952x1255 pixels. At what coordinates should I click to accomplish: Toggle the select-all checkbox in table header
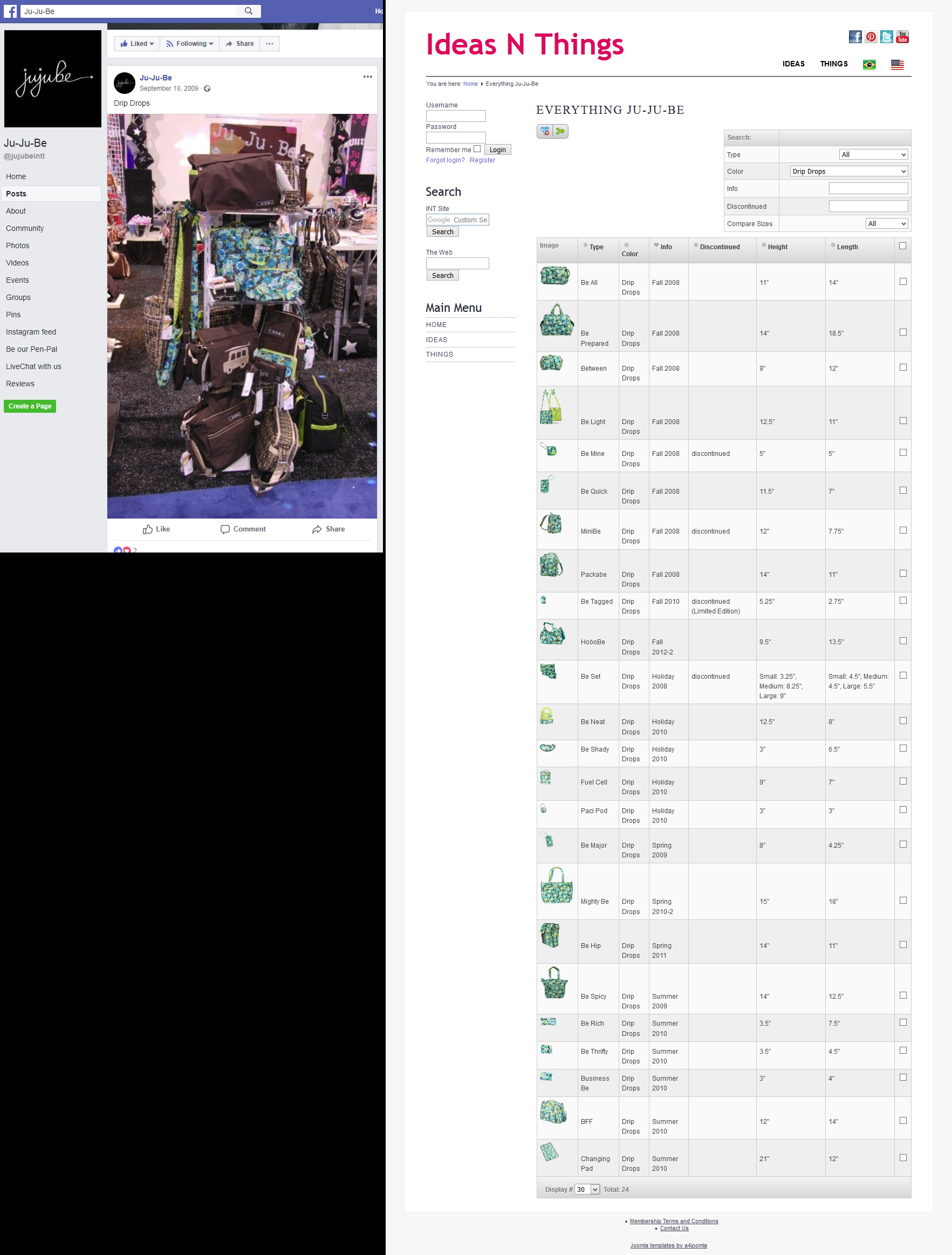pos(902,245)
